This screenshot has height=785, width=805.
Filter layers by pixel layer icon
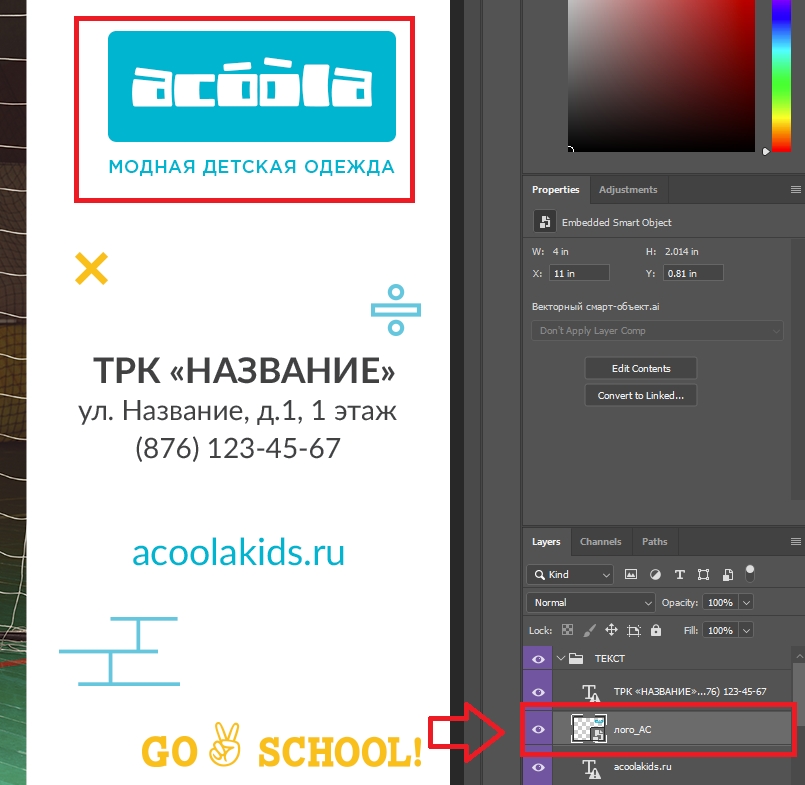(630, 575)
